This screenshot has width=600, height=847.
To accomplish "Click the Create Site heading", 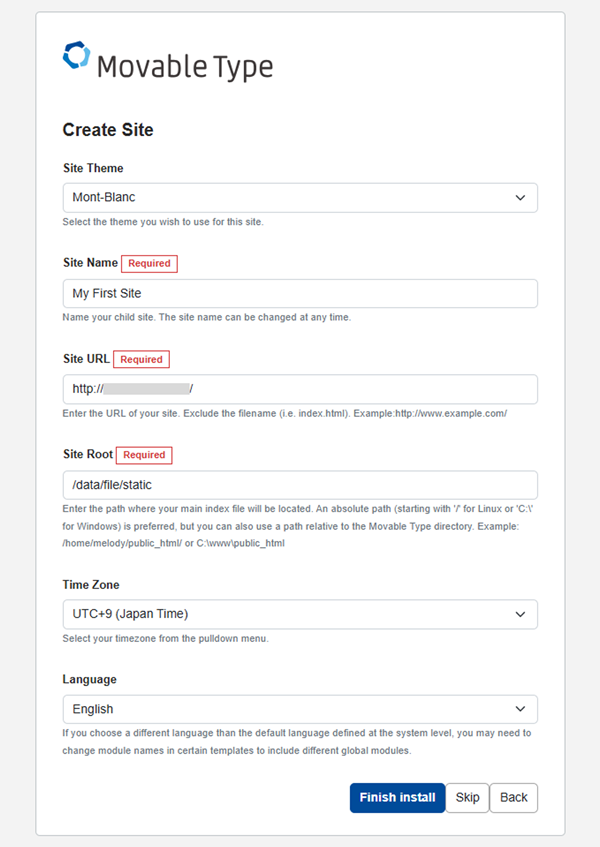I will 107,129.
